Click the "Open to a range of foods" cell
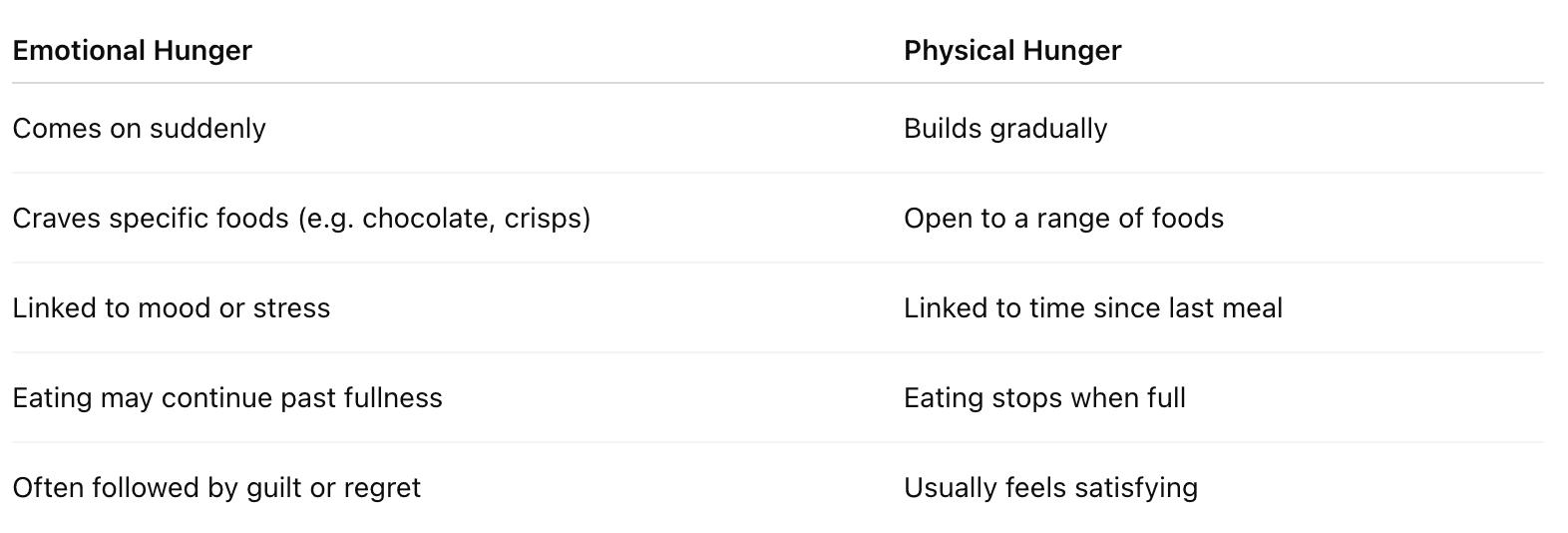 [x=1063, y=219]
